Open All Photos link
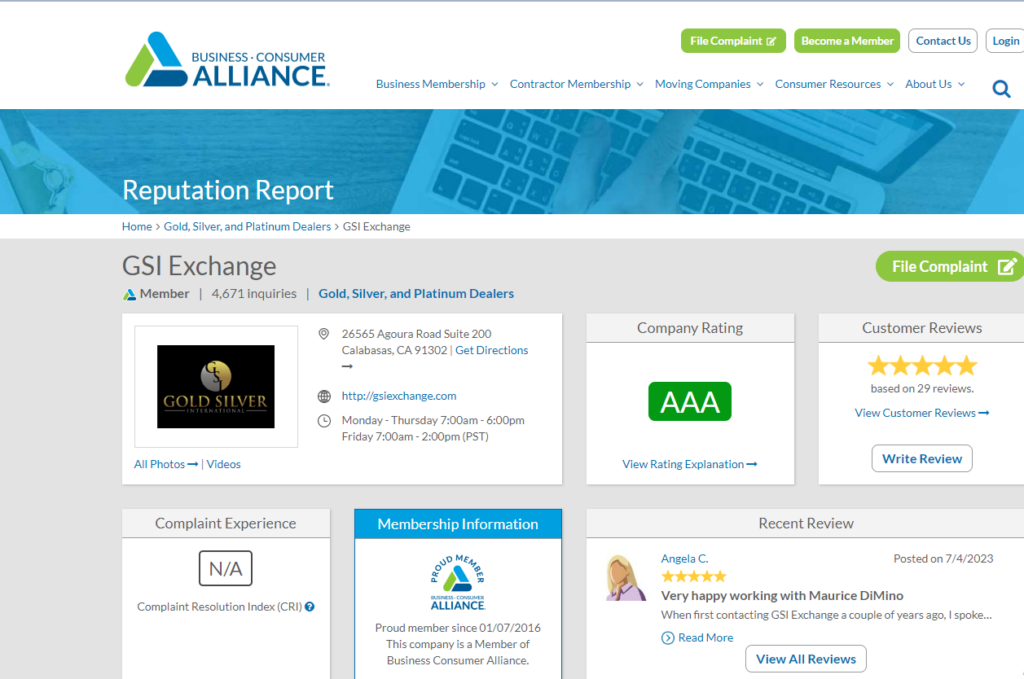The width and height of the screenshot is (1024, 679). click(x=166, y=464)
